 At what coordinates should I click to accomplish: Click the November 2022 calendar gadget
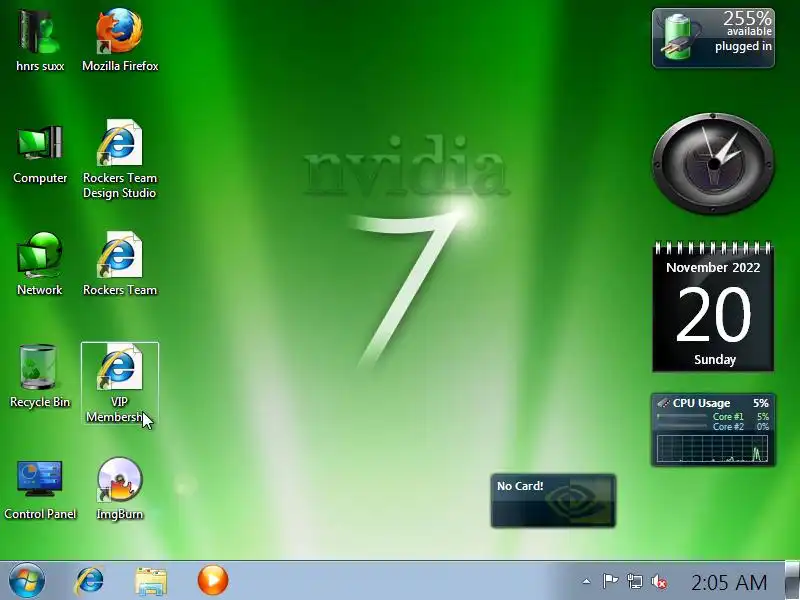tap(713, 306)
